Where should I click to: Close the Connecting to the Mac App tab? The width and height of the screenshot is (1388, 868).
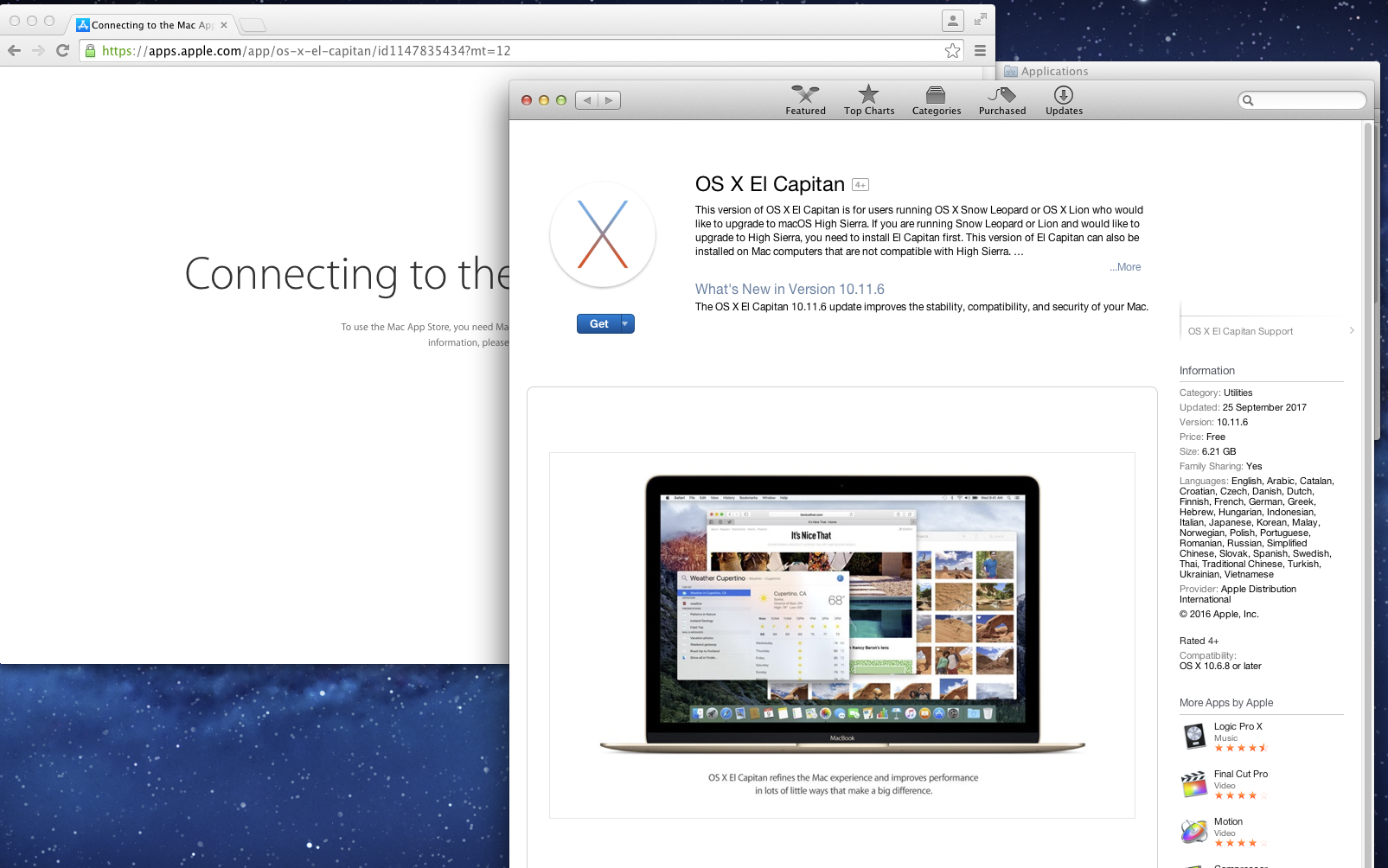[x=224, y=25]
